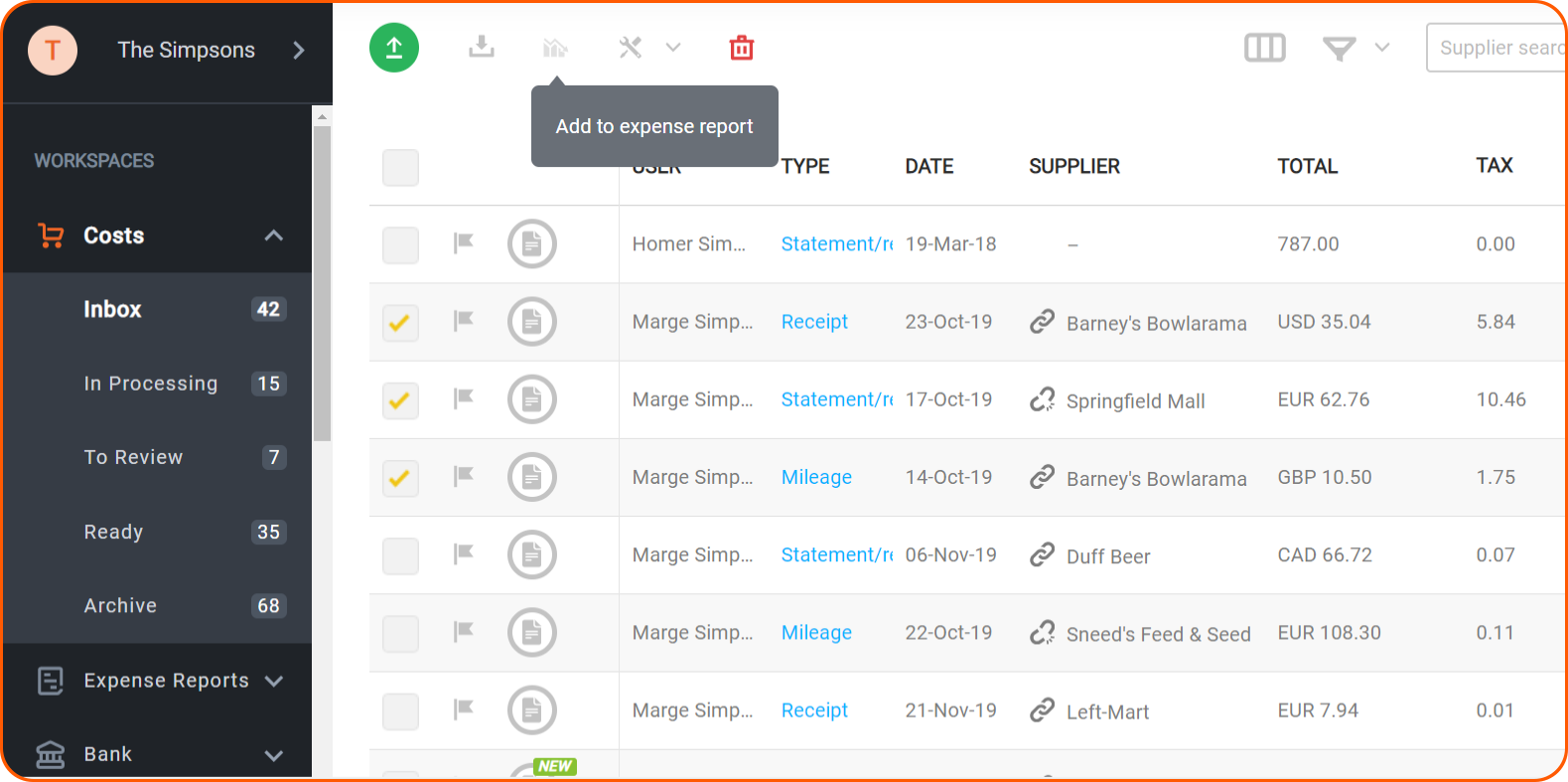Uncheck the 23-Oct-19 Receipt row checkbox
This screenshot has width=1568, height=782.
point(400,323)
